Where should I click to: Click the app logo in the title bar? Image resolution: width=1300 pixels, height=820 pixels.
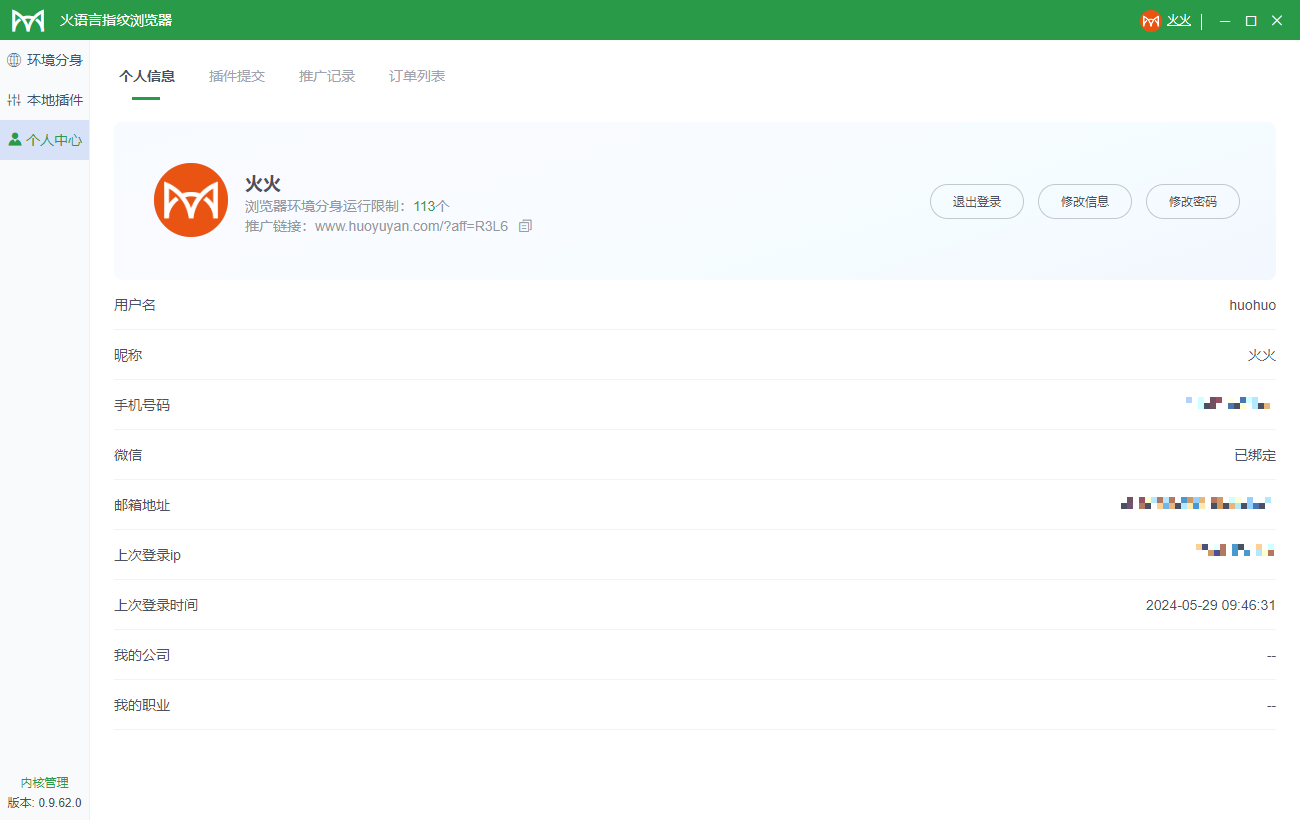tap(28, 19)
